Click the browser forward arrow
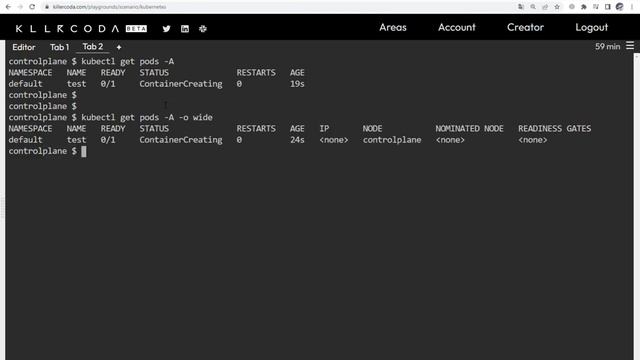This screenshot has width=640, height=360. (x=20, y=7)
